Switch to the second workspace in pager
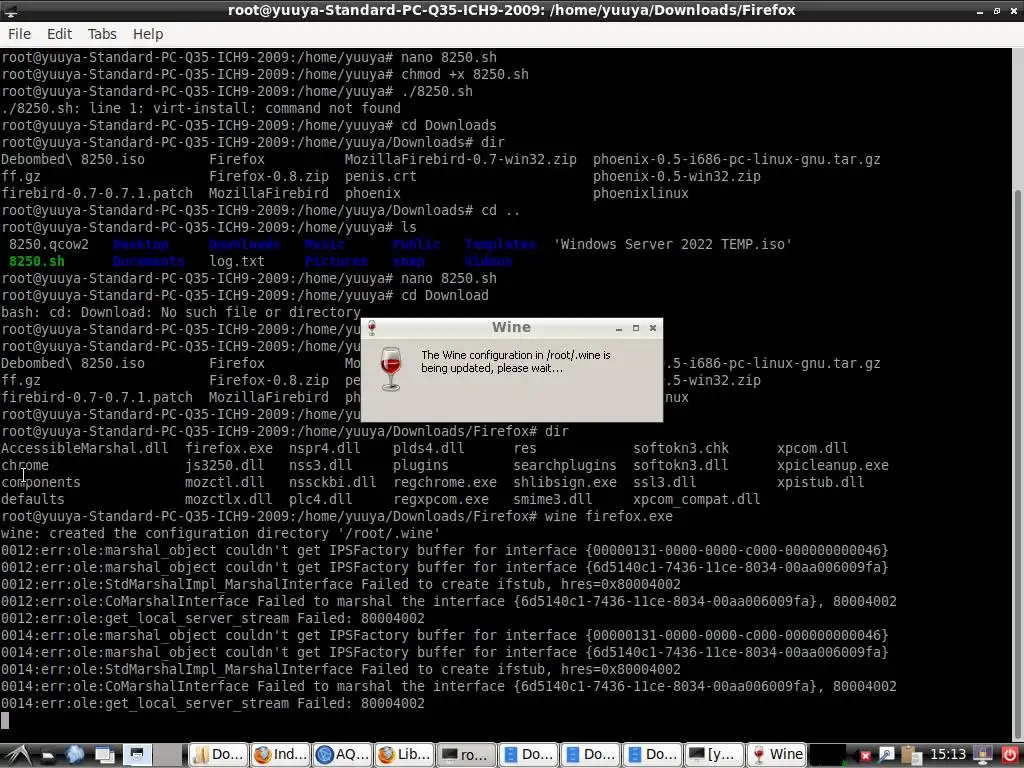1024x768 pixels. [x=168, y=755]
